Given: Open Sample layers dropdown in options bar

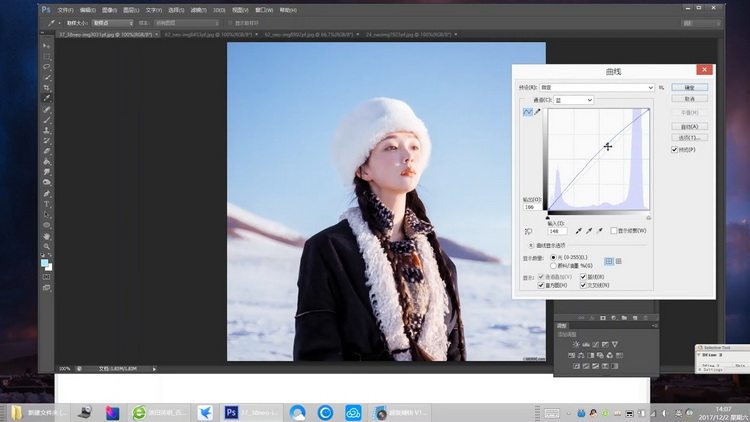Looking at the screenshot, I should coord(187,23).
